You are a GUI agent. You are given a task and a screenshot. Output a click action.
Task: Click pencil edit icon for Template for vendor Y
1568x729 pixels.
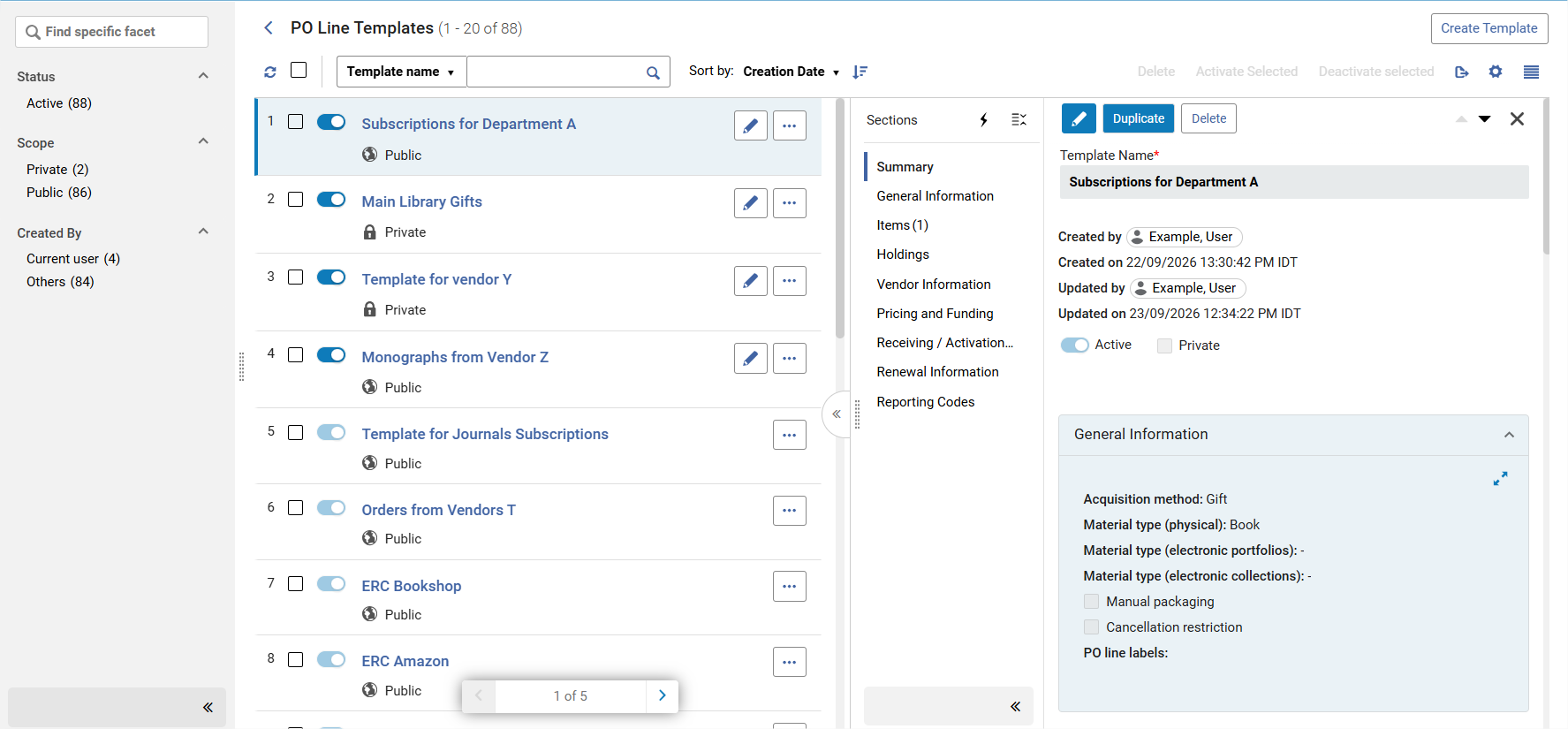click(751, 281)
